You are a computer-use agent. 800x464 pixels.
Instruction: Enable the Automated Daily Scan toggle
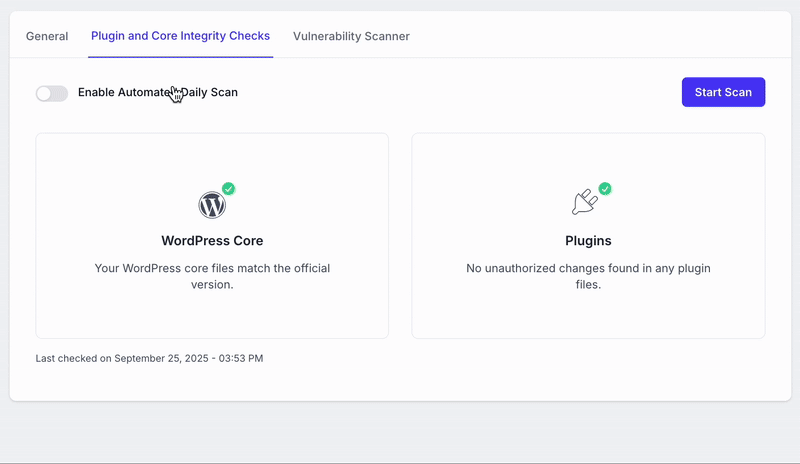coord(52,93)
